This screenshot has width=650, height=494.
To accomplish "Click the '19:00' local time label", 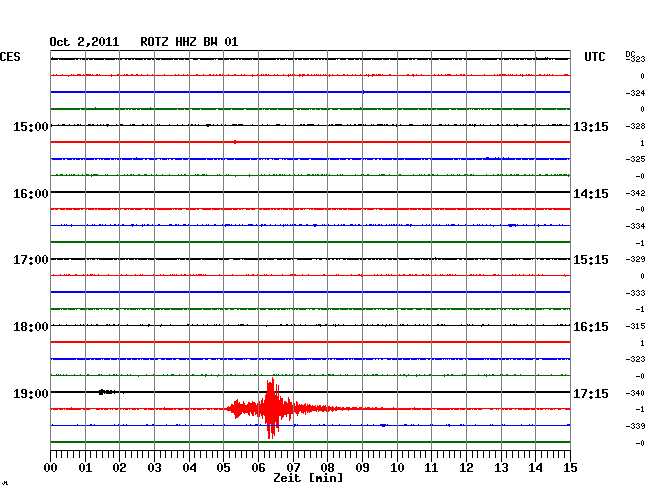I will click(31, 393).
